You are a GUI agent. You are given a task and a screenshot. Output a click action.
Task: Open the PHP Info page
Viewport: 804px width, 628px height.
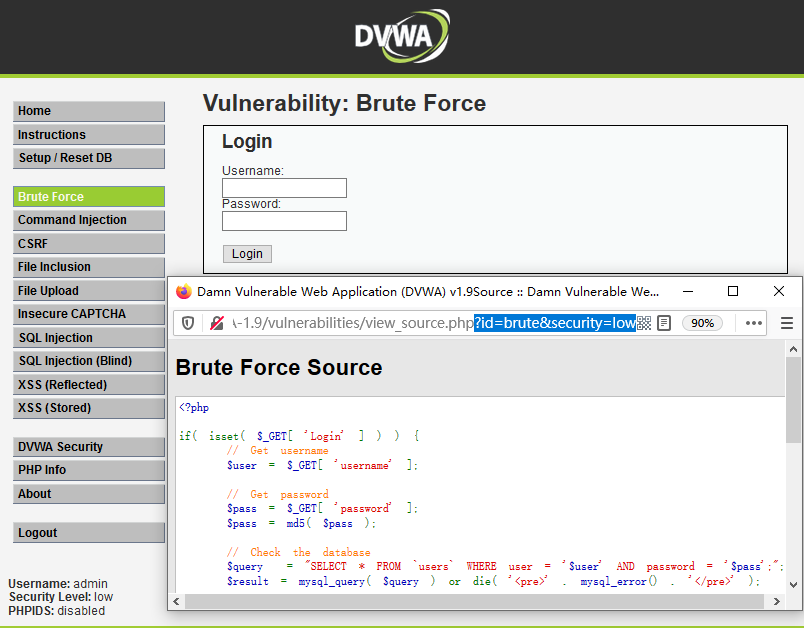(89, 470)
